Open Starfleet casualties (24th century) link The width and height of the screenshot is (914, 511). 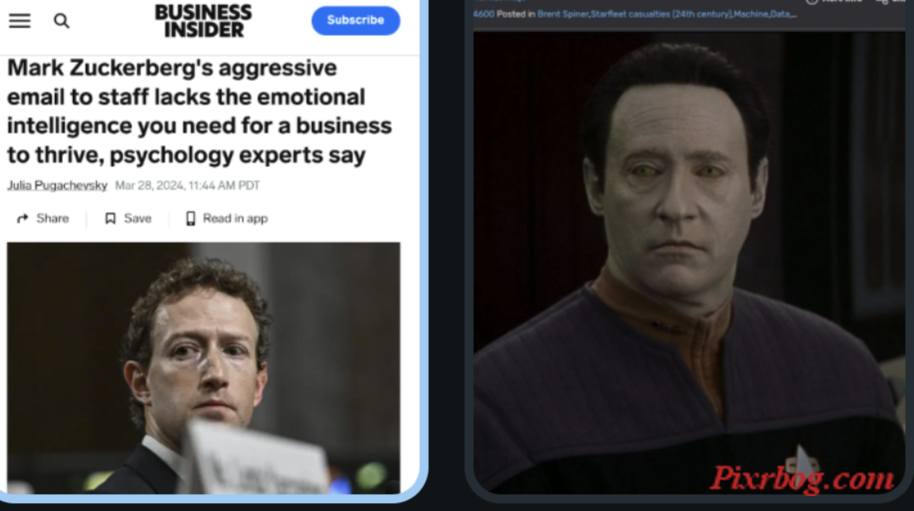point(661,14)
